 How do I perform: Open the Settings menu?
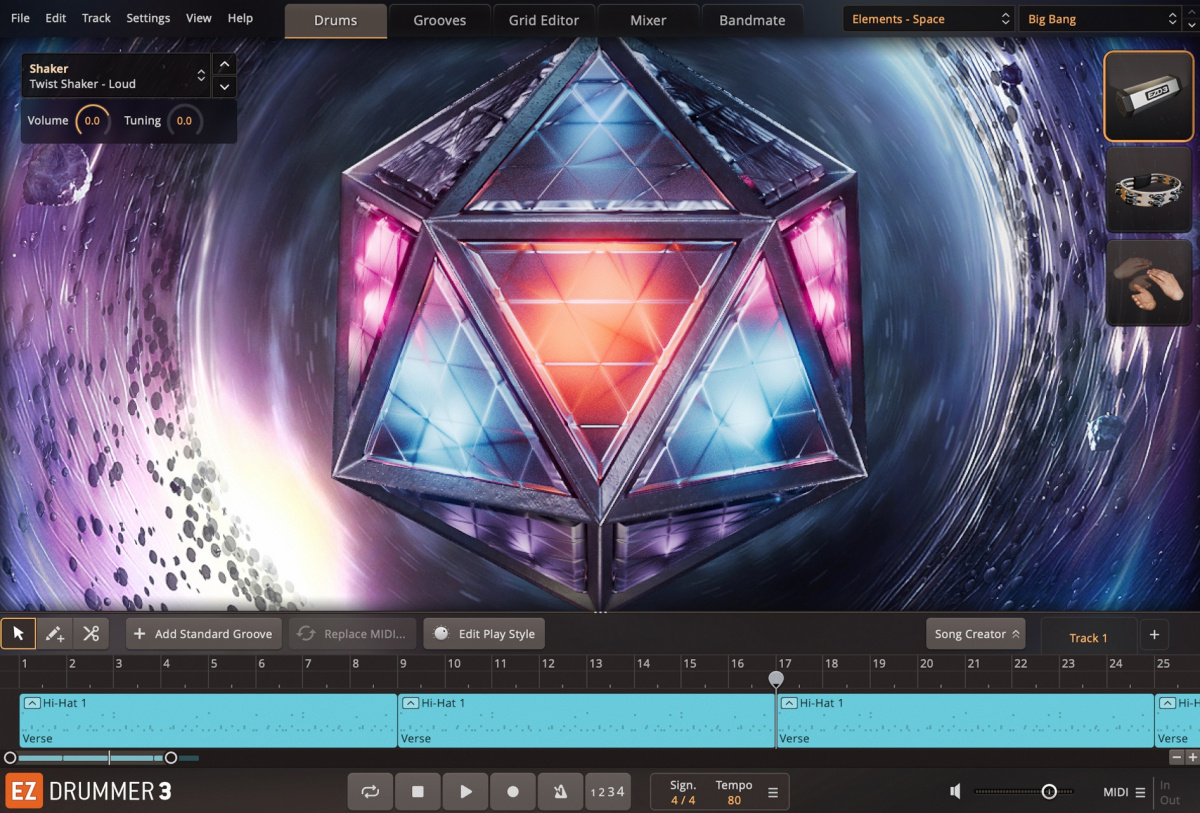[x=148, y=17]
